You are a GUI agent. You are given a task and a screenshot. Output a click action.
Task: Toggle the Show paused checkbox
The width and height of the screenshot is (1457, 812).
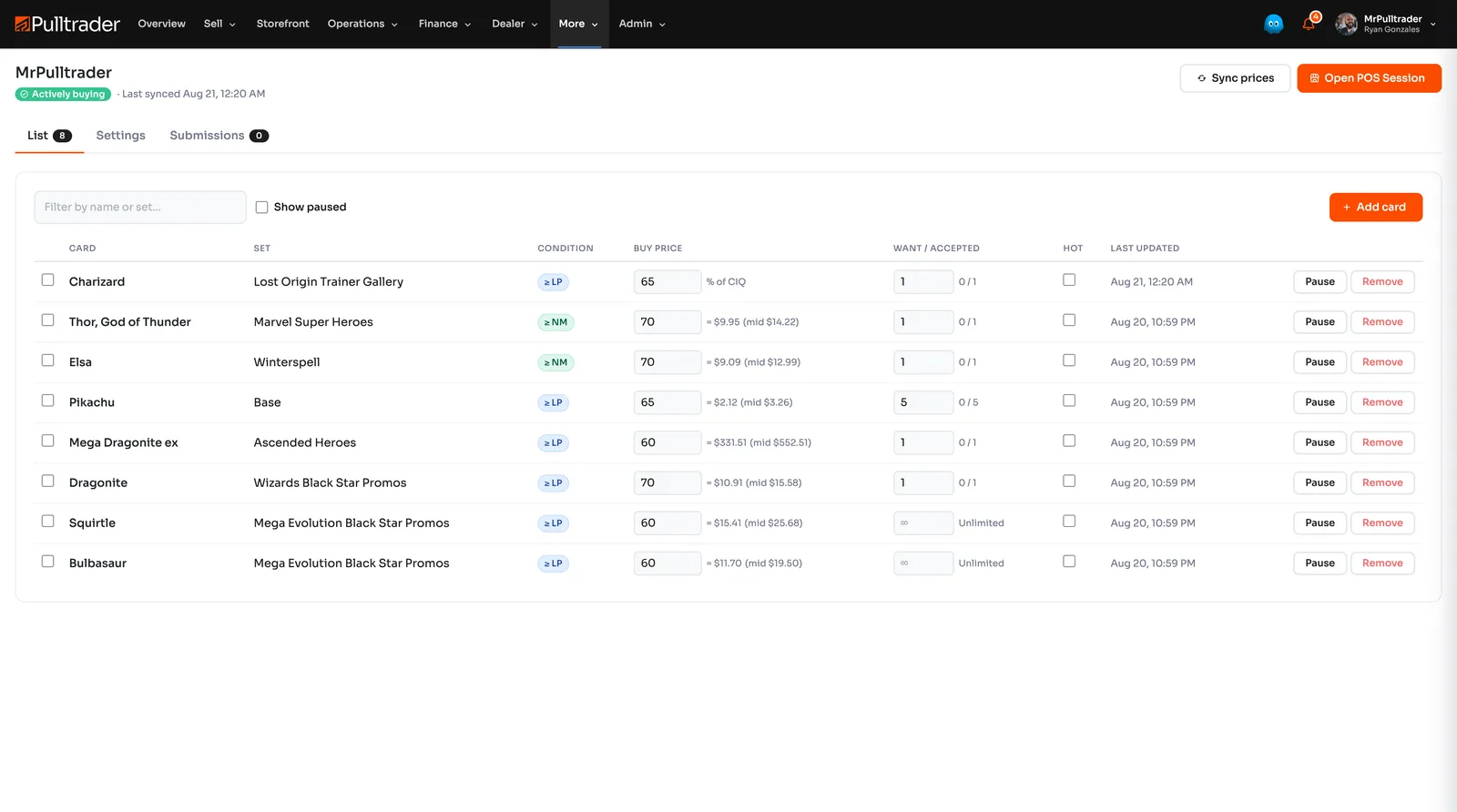261,208
